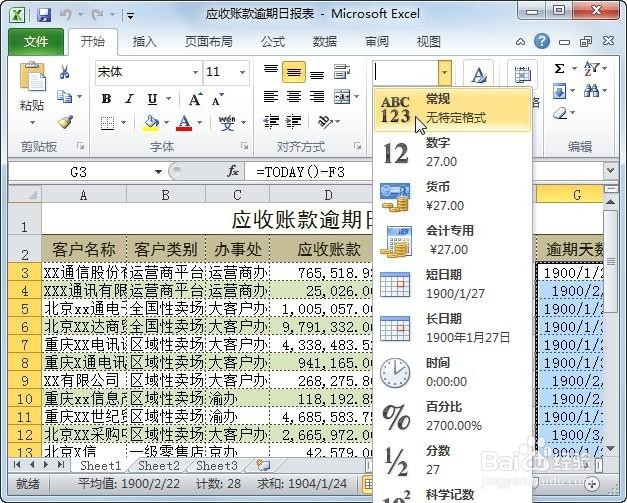The width and height of the screenshot is (627, 503).
Task: Click the text orientation icon
Action: 325,121
